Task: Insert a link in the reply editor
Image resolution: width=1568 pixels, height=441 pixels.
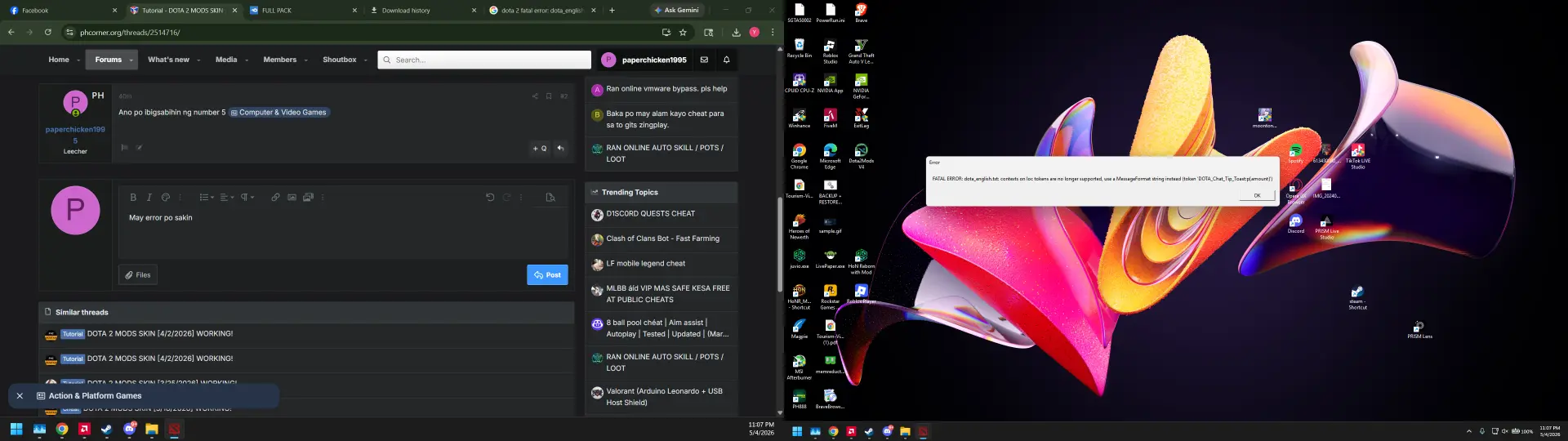Action: [x=275, y=197]
